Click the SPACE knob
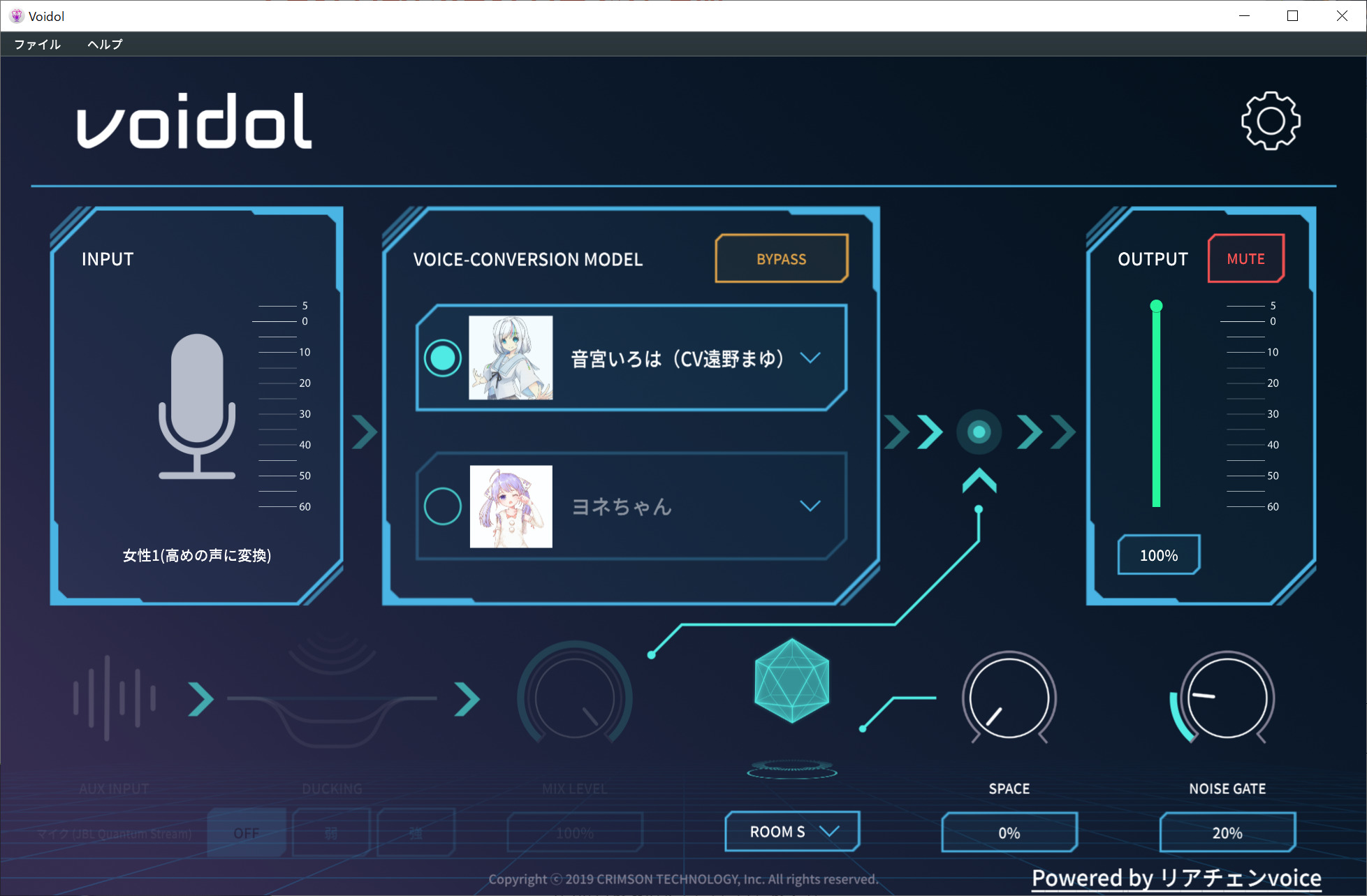The height and width of the screenshot is (896, 1367). [x=1009, y=696]
